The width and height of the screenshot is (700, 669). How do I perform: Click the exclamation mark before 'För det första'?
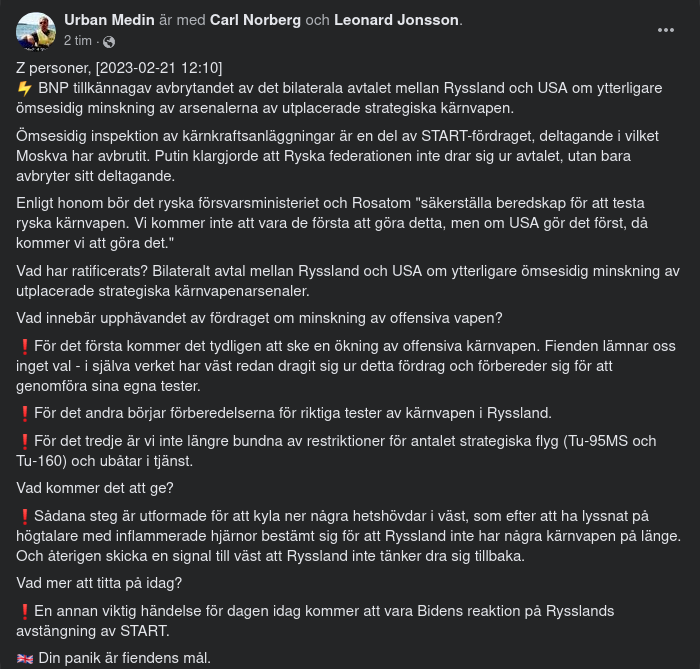(25, 346)
